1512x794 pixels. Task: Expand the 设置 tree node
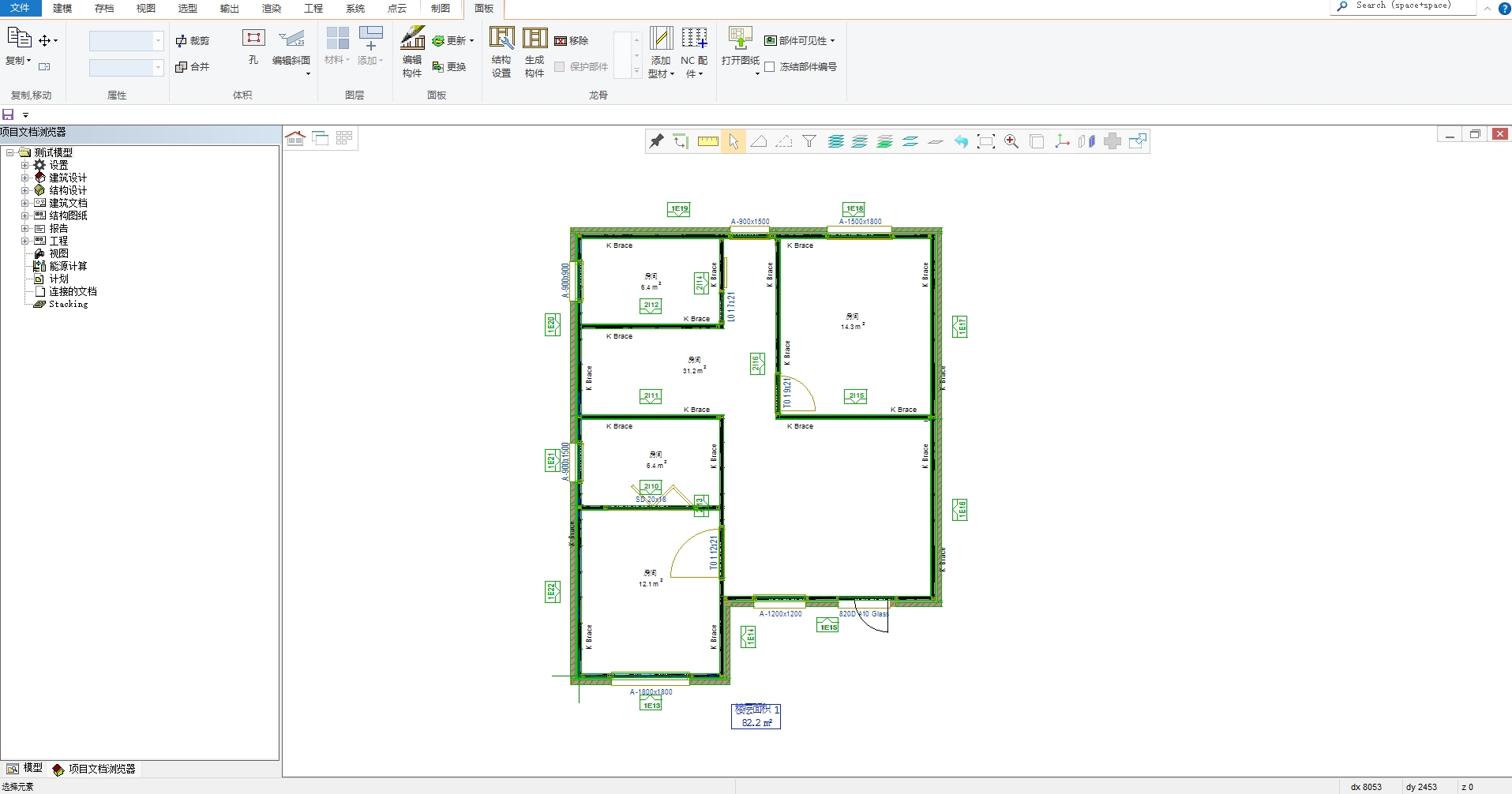tap(24, 165)
